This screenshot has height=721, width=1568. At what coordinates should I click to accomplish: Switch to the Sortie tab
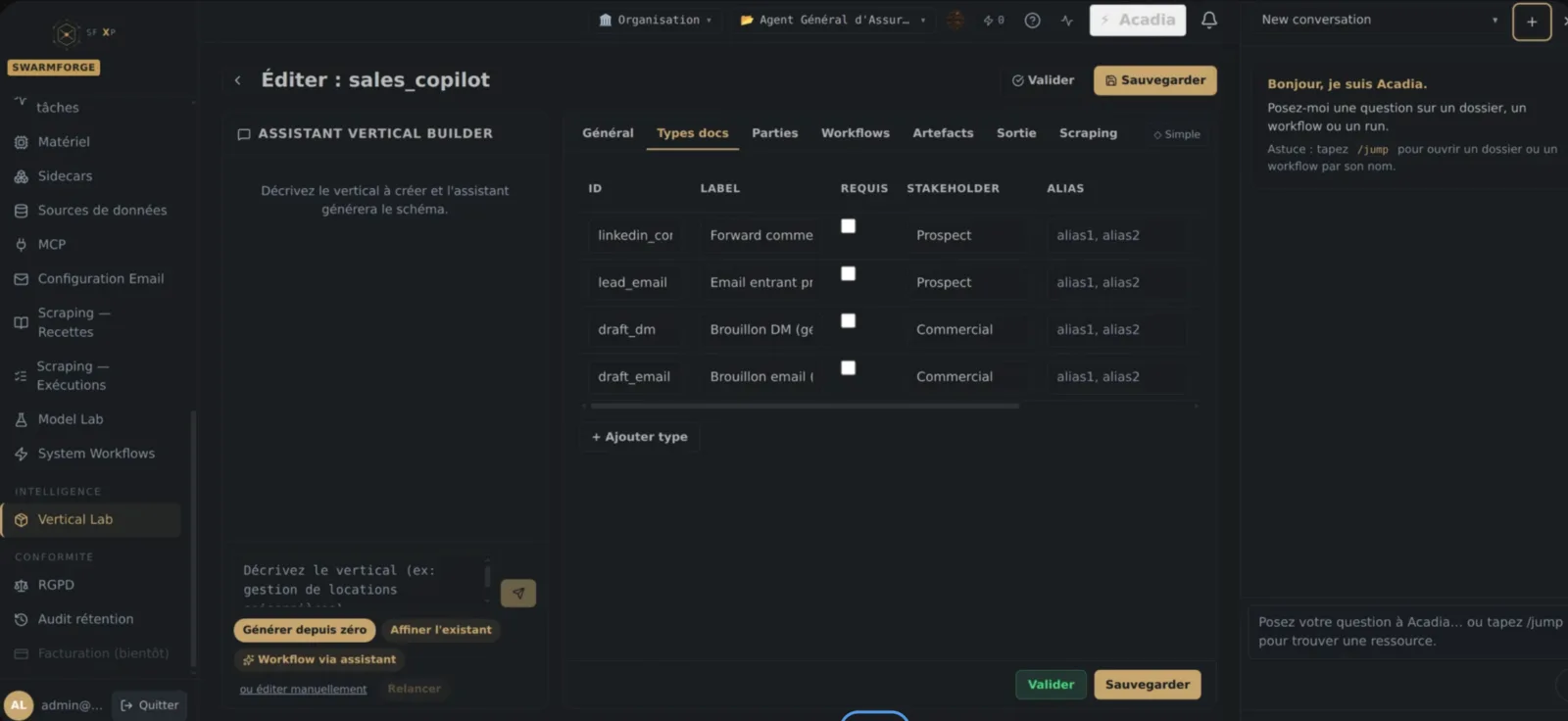click(1016, 133)
